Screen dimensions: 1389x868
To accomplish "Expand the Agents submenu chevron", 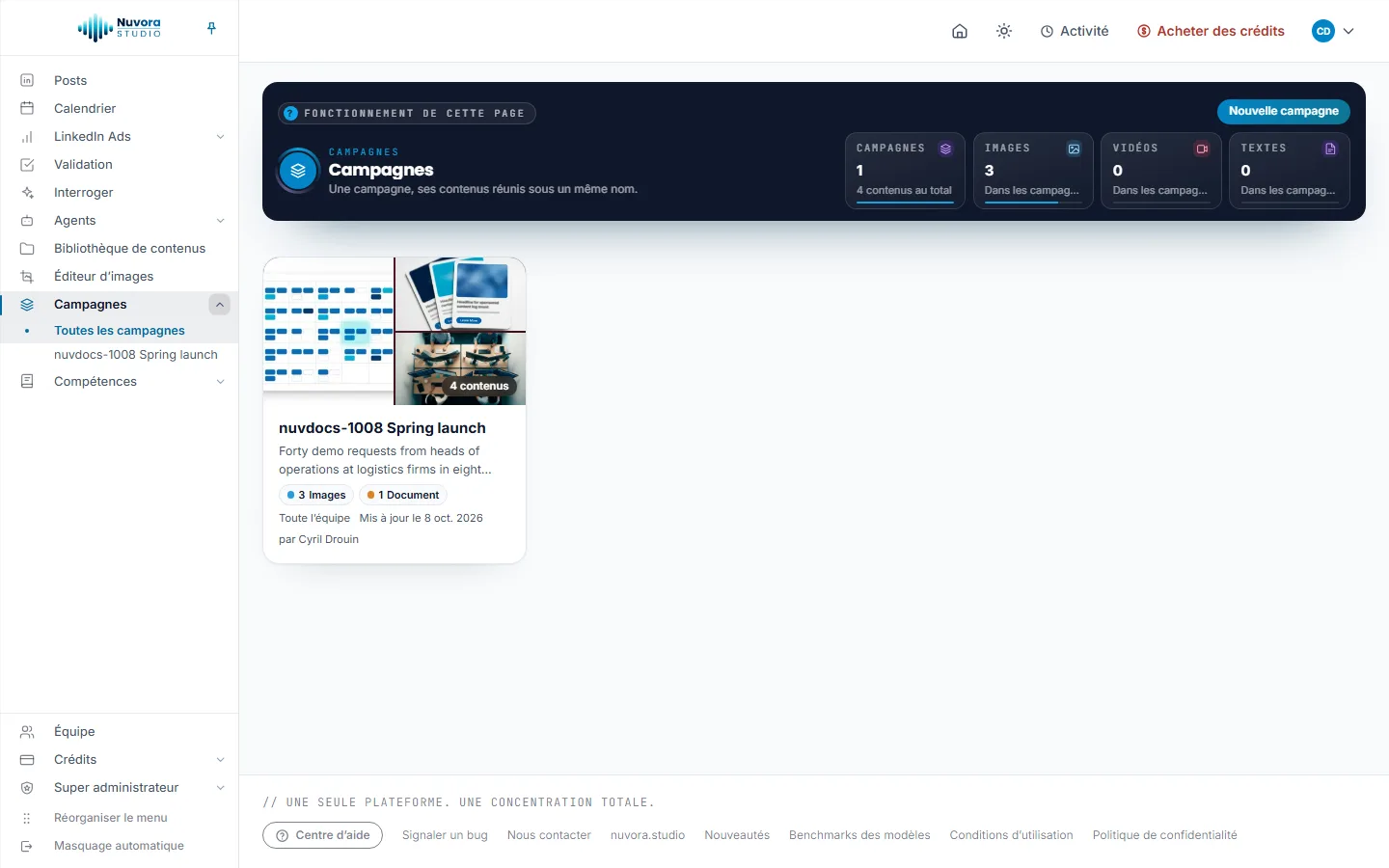I will [220, 221].
